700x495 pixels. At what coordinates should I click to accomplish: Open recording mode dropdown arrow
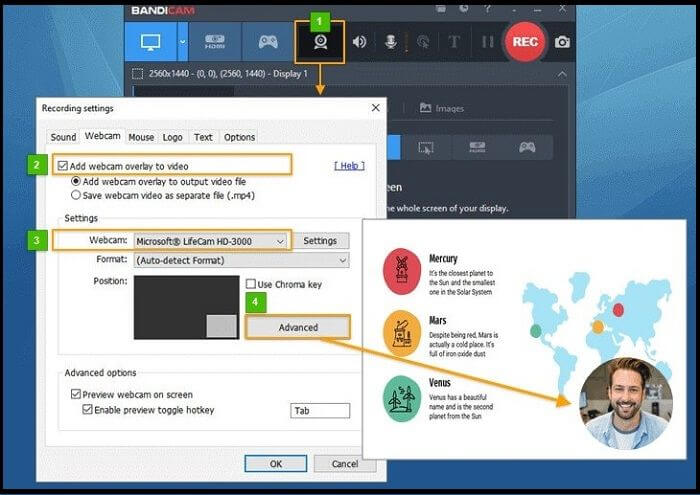182,42
